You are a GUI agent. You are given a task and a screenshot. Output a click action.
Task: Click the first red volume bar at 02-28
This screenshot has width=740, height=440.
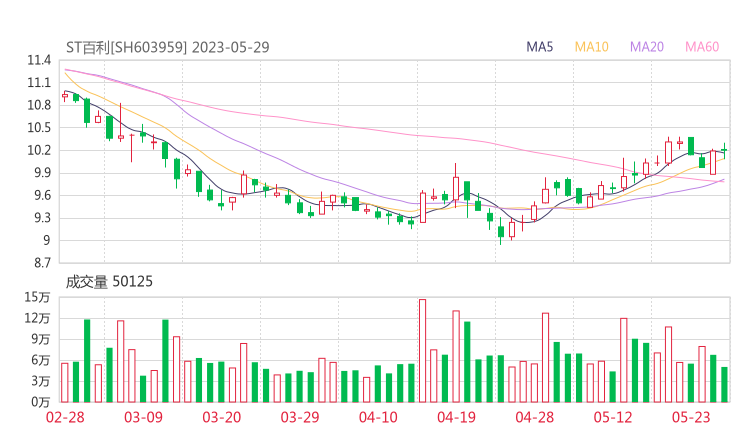pos(65,383)
